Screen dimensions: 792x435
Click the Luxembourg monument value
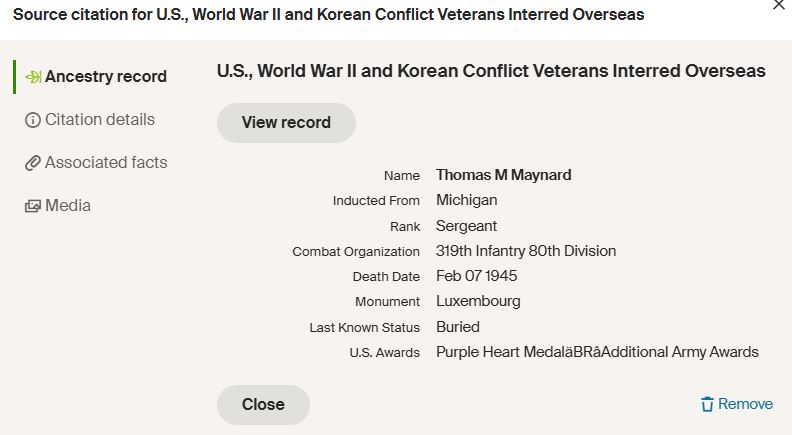(x=478, y=302)
